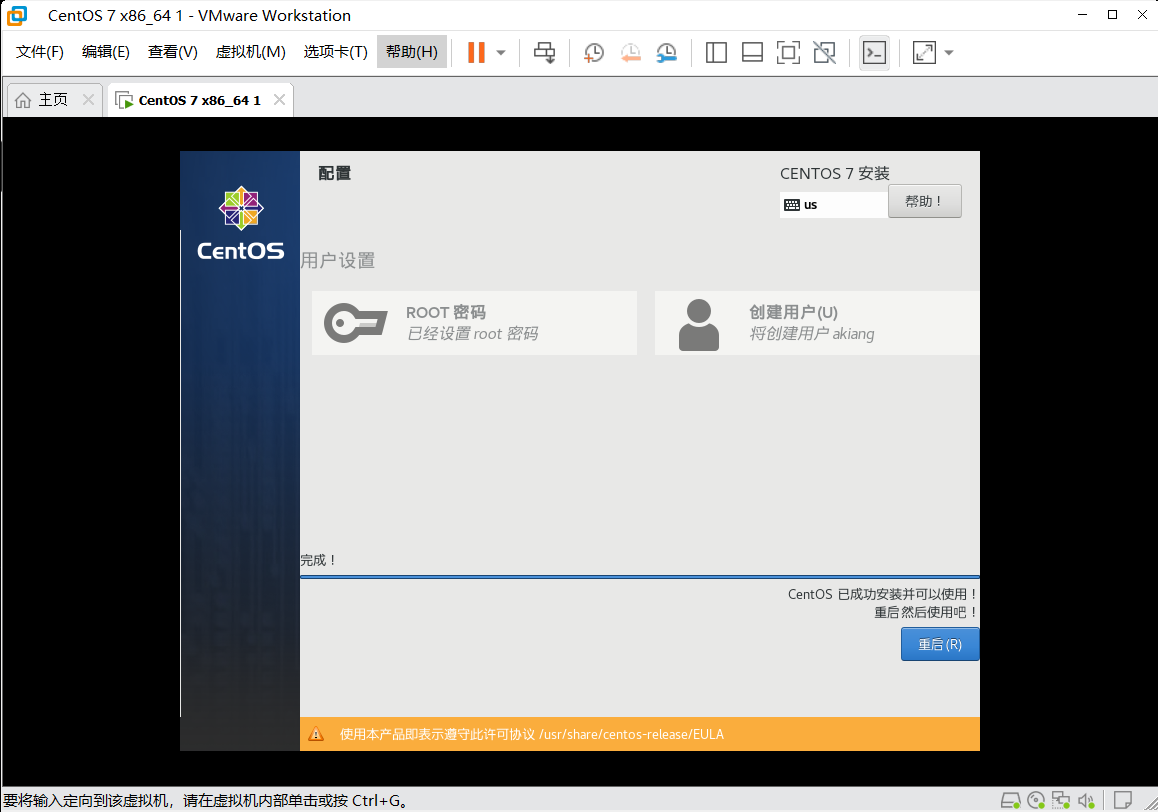Expand the power options dropdown arrow
The width and height of the screenshot is (1158, 812).
point(501,52)
